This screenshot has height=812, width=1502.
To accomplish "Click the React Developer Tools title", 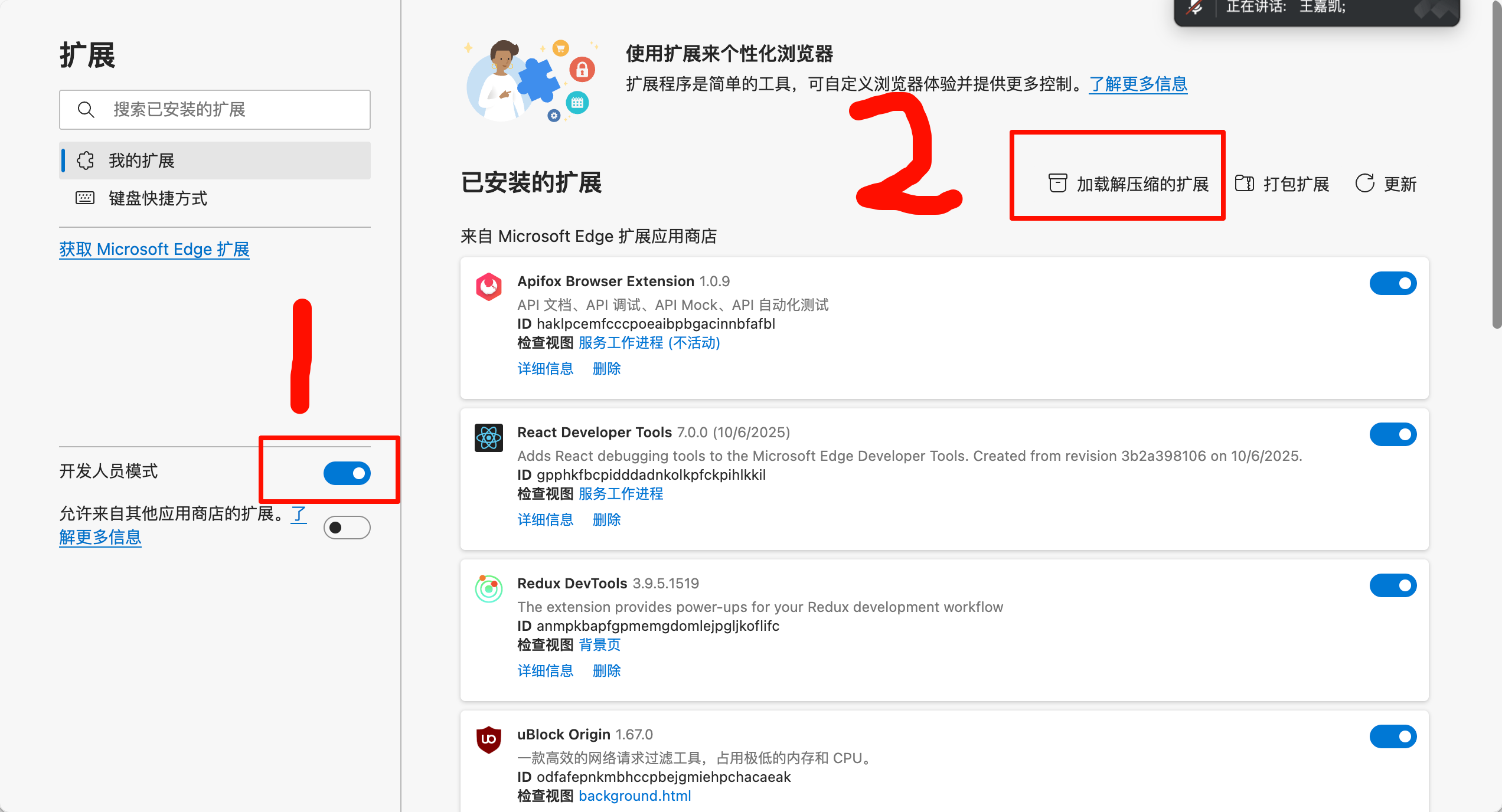I will [595, 433].
